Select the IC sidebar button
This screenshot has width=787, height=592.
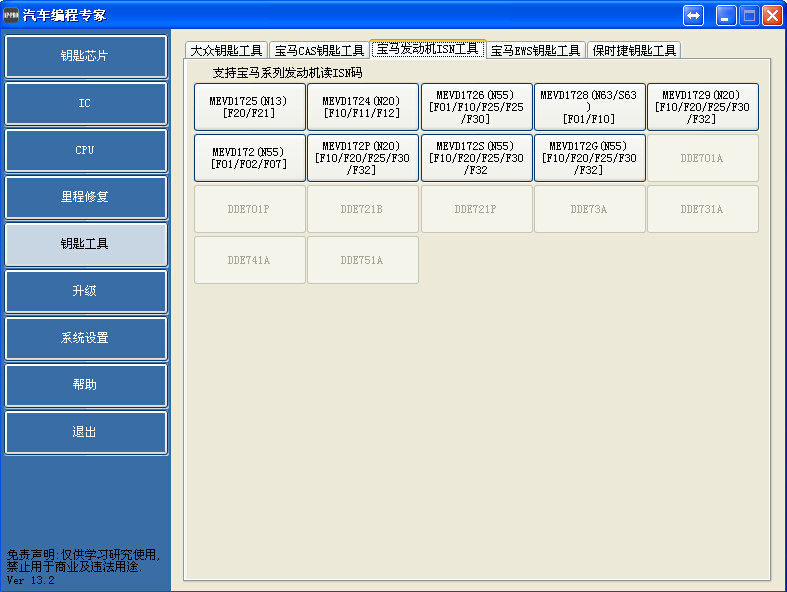point(86,103)
